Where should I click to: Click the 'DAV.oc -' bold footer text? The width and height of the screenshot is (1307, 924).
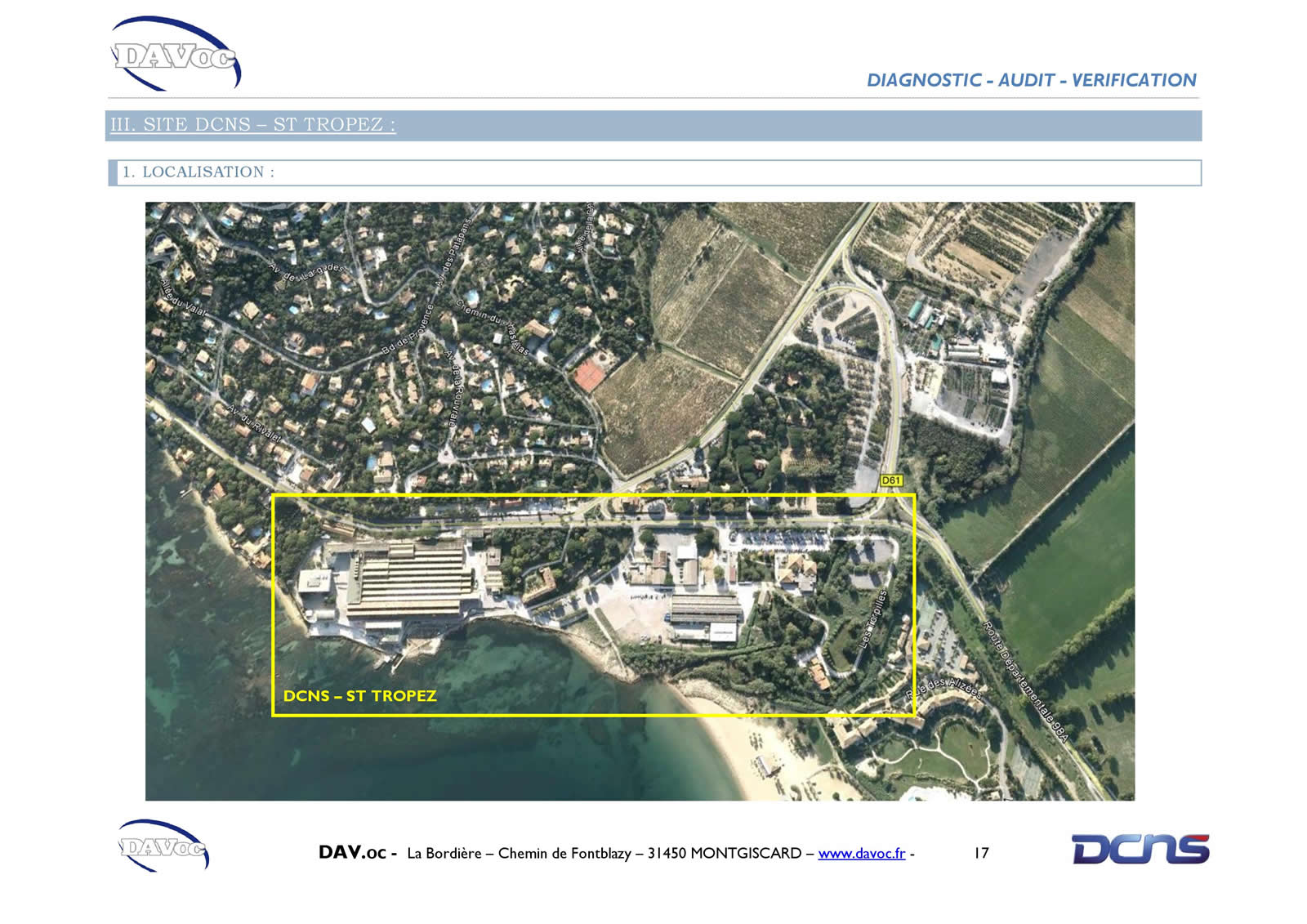pyautogui.click(x=358, y=852)
